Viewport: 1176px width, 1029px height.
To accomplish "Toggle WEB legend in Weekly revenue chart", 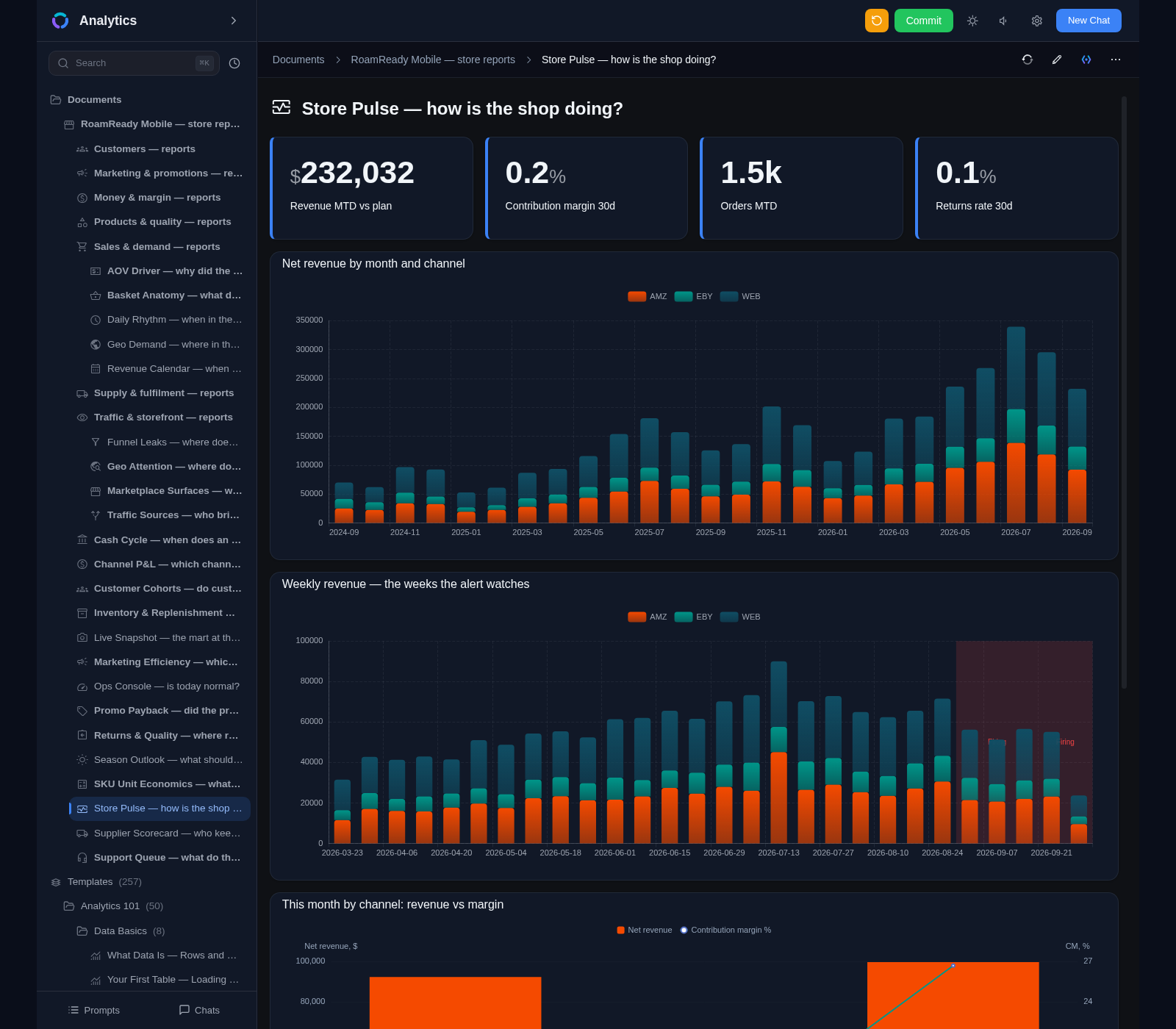I will pos(740,617).
